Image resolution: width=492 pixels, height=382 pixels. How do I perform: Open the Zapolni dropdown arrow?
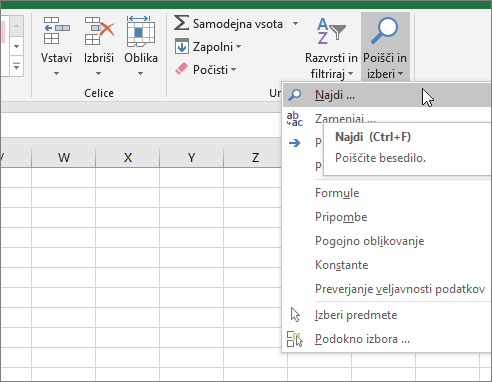click(239, 47)
